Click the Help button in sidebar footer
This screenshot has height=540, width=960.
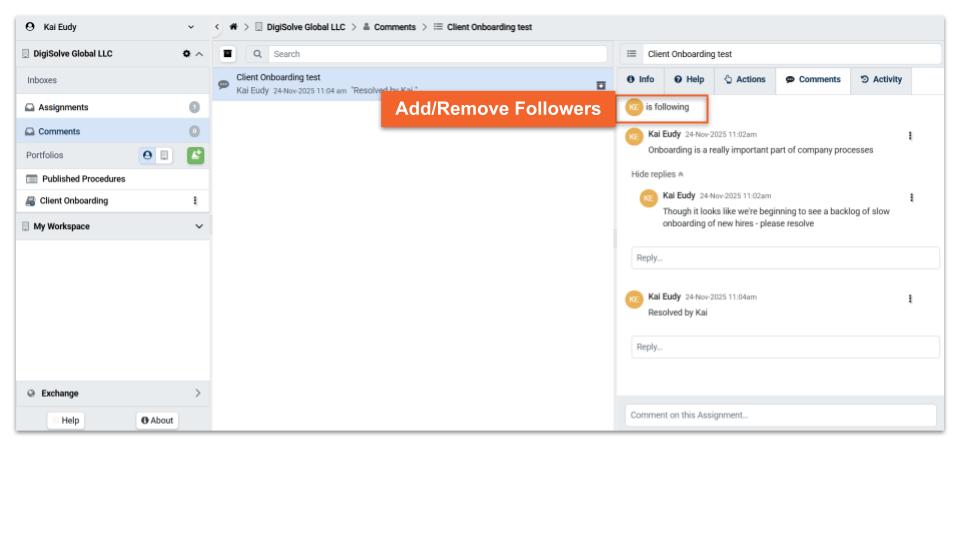(x=71, y=420)
